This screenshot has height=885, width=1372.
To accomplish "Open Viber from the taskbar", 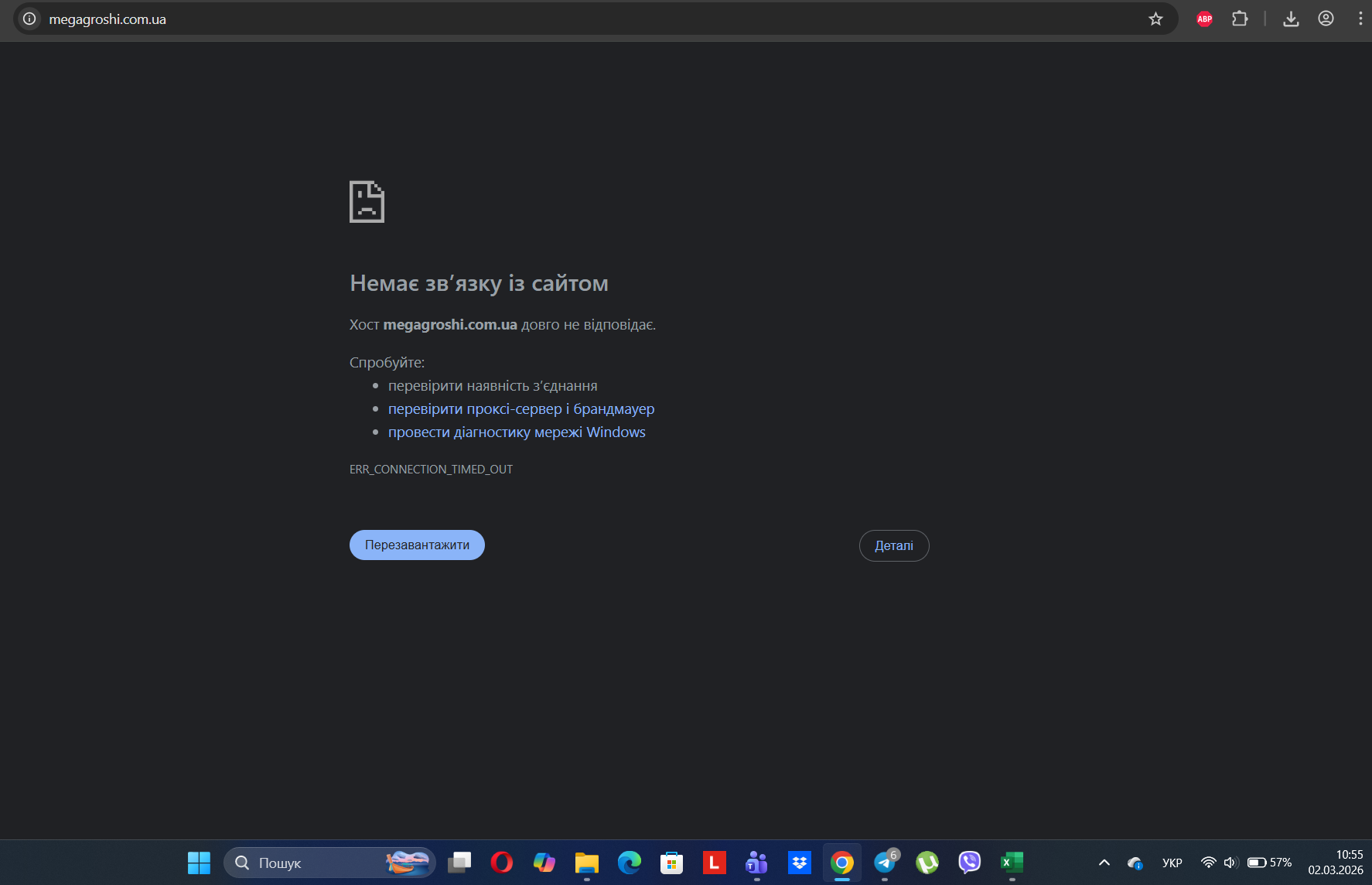I will point(970,863).
